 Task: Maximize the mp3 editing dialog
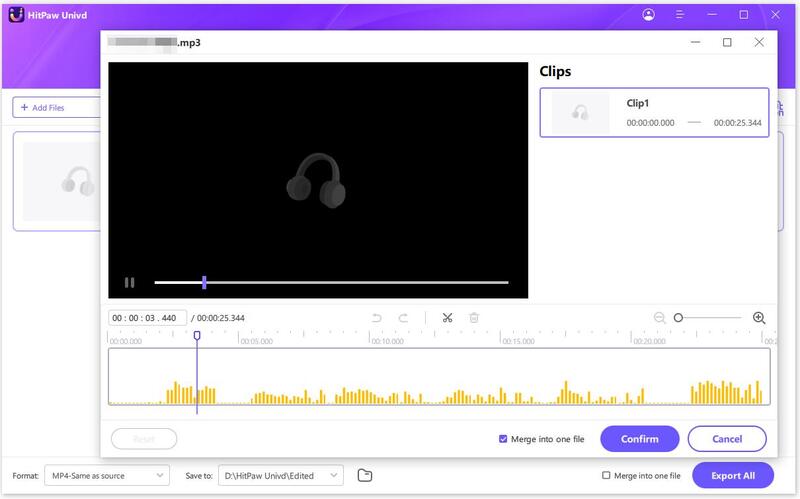pos(727,42)
